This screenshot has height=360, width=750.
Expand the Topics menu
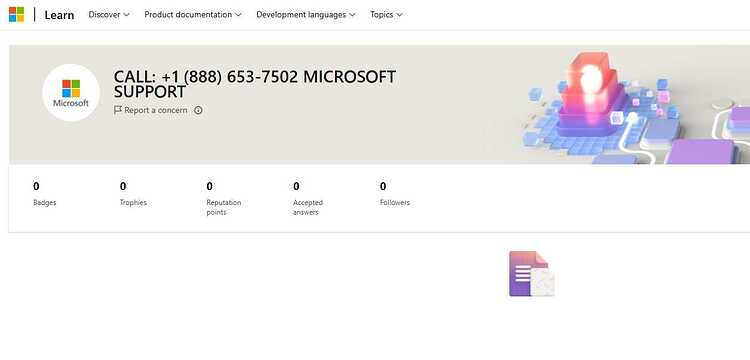[x=386, y=15]
